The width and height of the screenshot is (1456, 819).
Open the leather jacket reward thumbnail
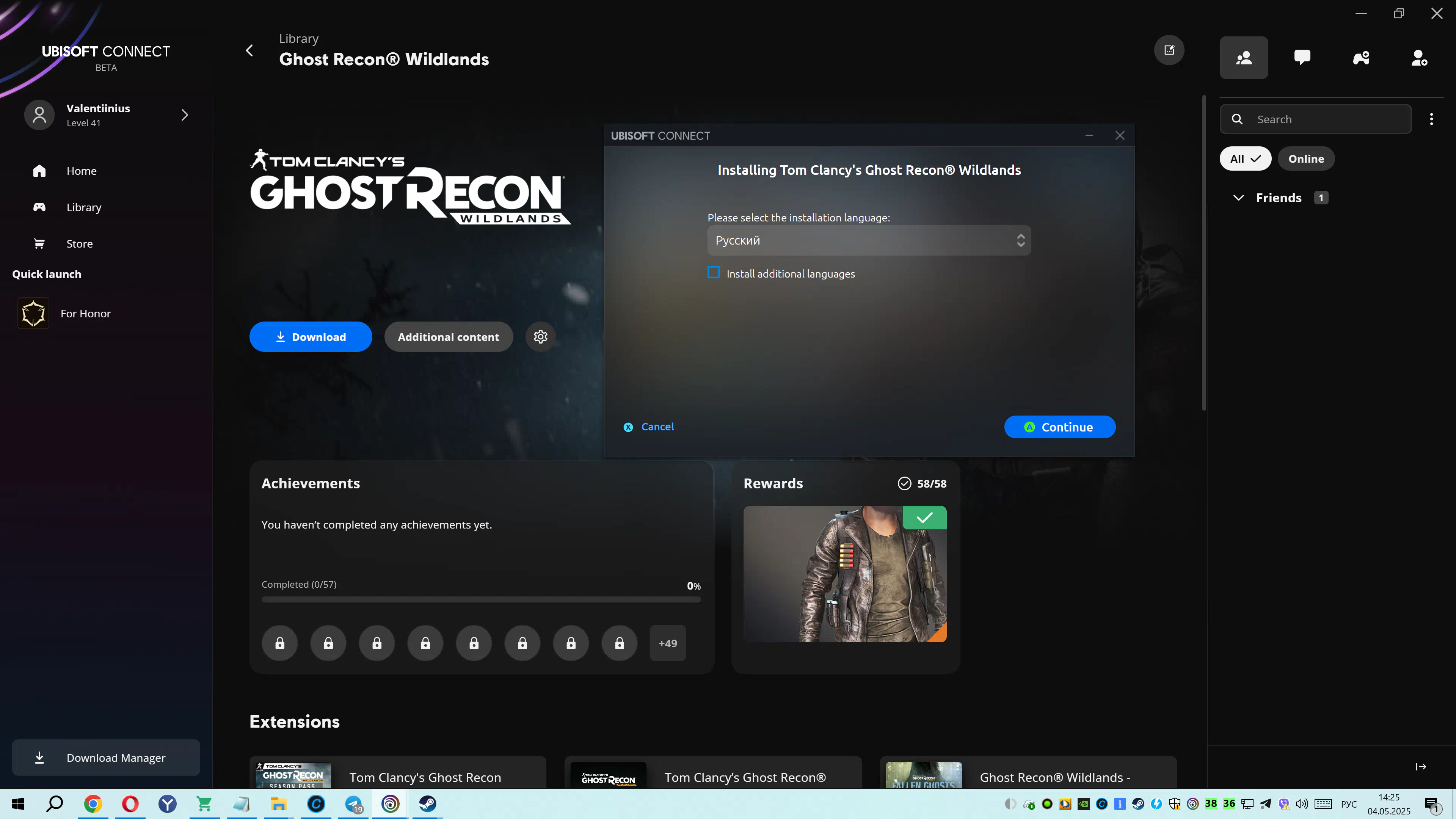point(845,574)
